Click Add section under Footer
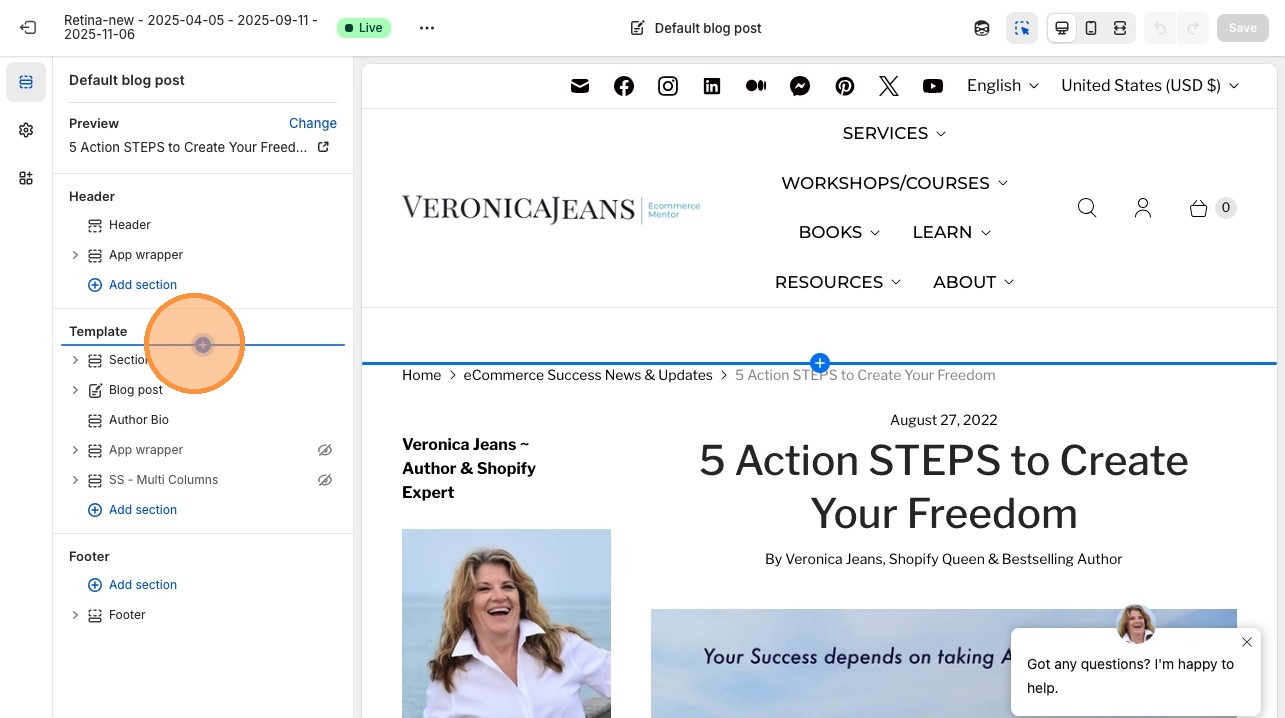Screen dimensions: 1285x718 pos(133,585)
